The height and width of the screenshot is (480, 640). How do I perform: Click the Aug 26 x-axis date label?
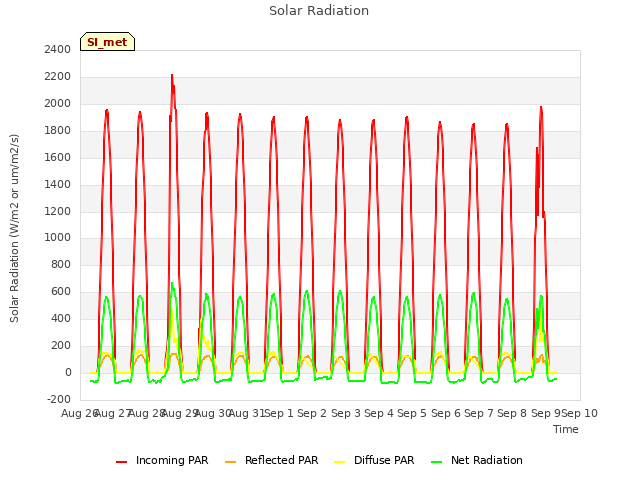tap(79, 413)
